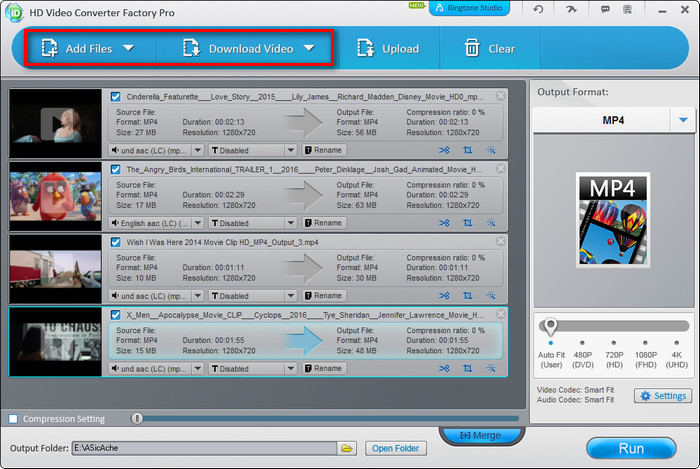Play the Cinderella video thumbnail preview

(55, 124)
